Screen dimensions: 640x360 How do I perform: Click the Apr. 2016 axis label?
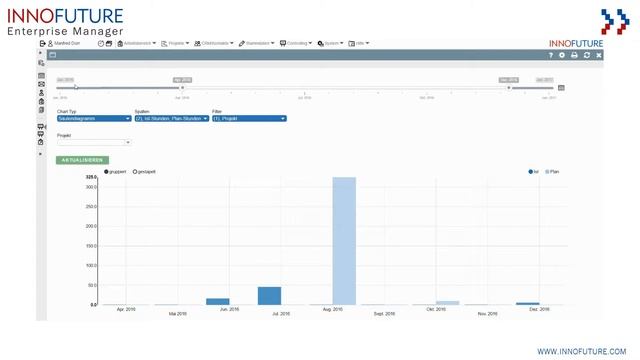tap(126, 309)
